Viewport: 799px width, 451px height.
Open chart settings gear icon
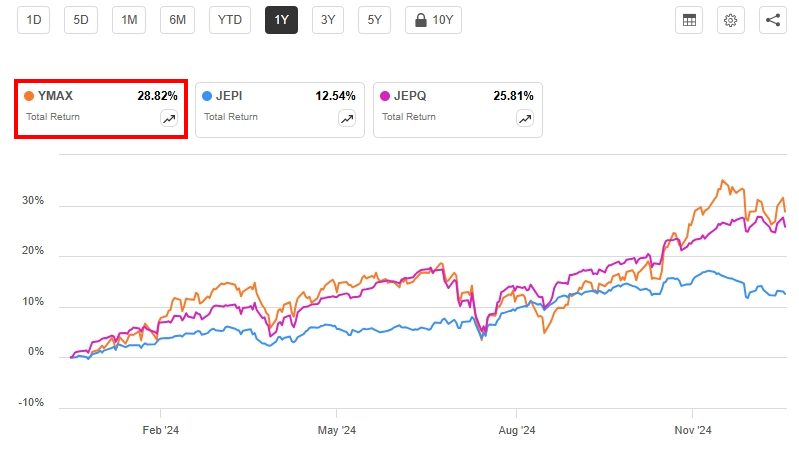pos(731,20)
